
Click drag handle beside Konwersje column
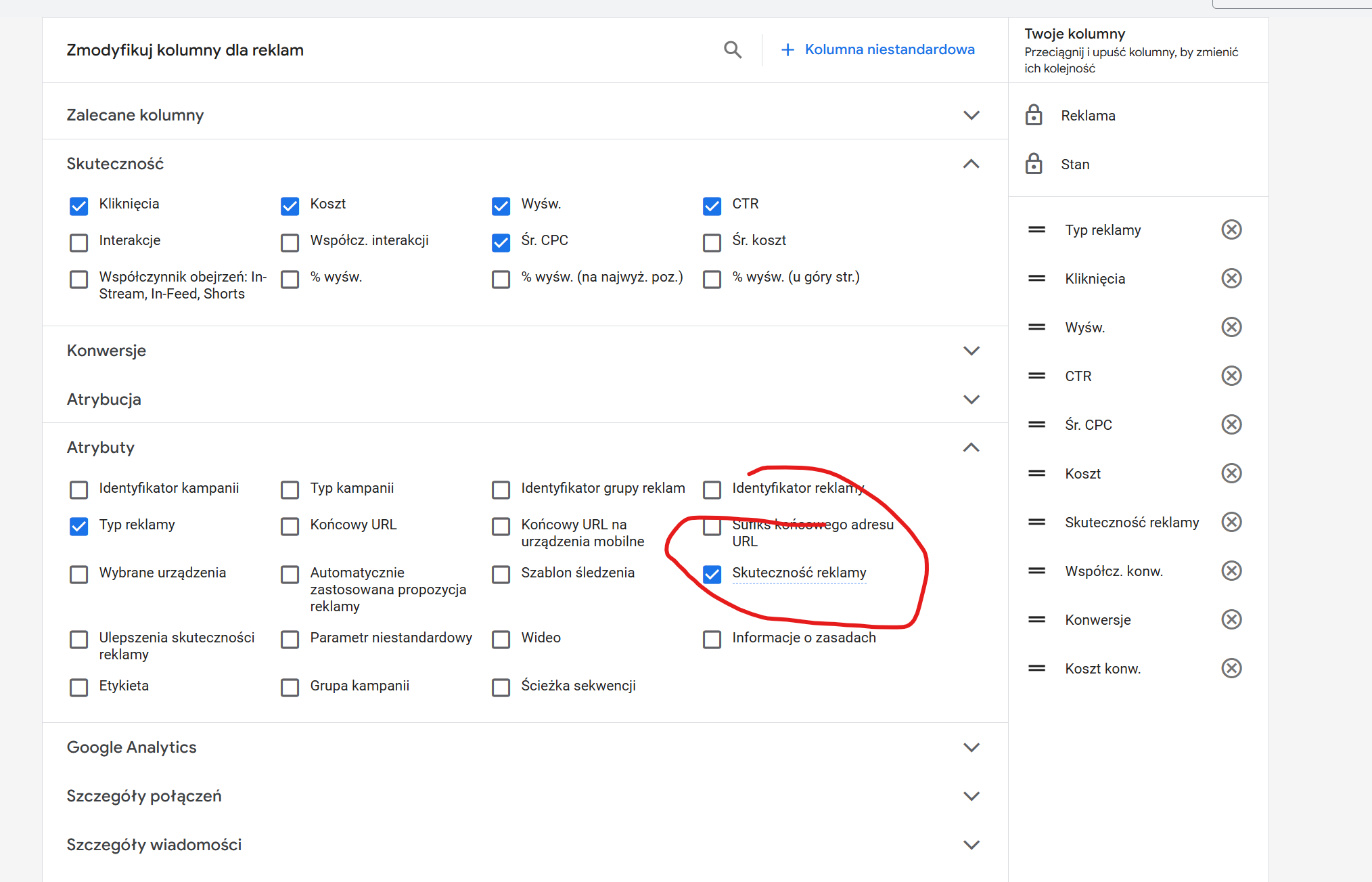click(x=1036, y=620)
